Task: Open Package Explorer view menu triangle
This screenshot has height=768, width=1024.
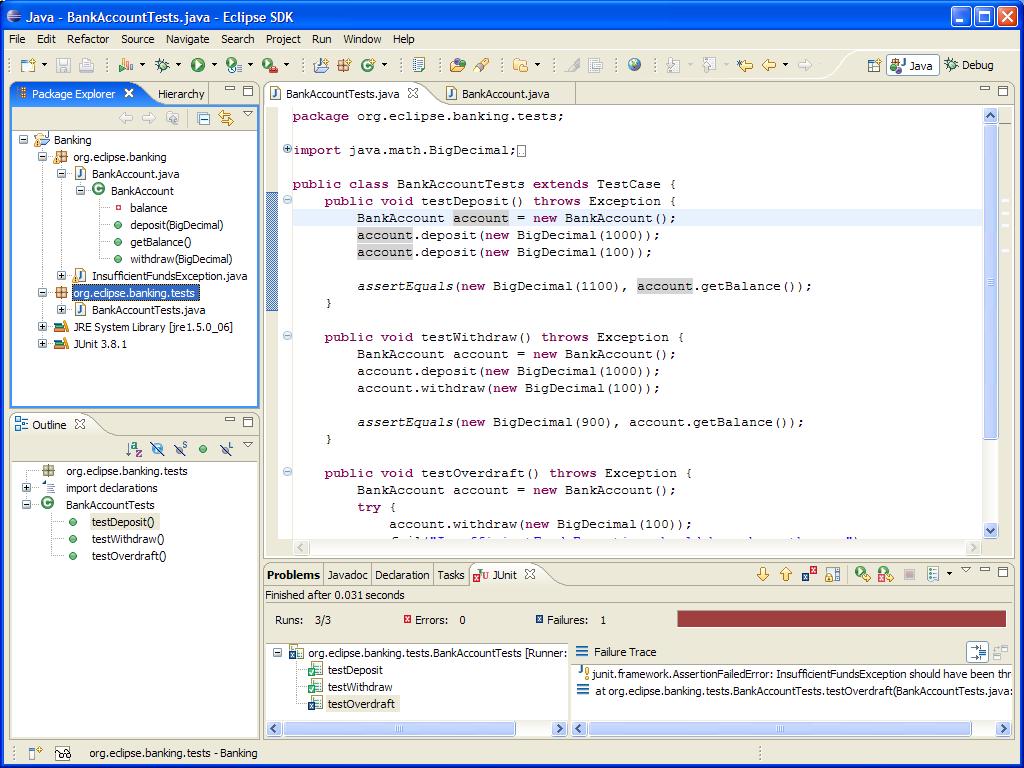Action: (x=248, y=115)
